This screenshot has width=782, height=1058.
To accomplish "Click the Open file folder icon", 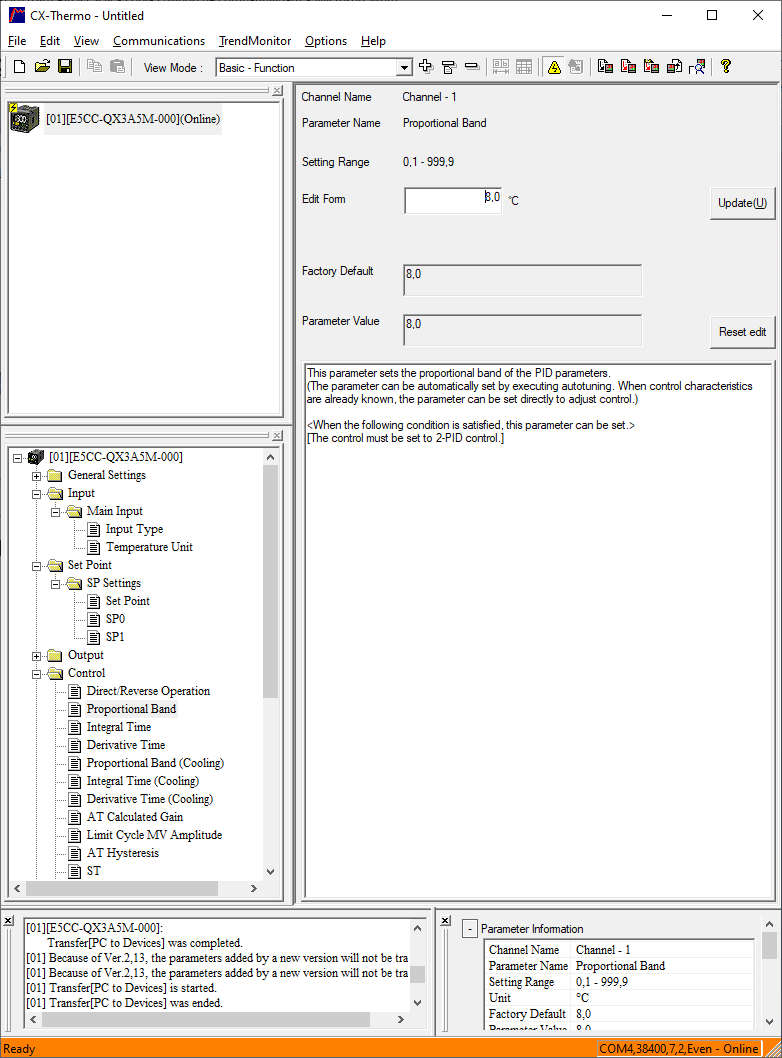I will point(43,67).
